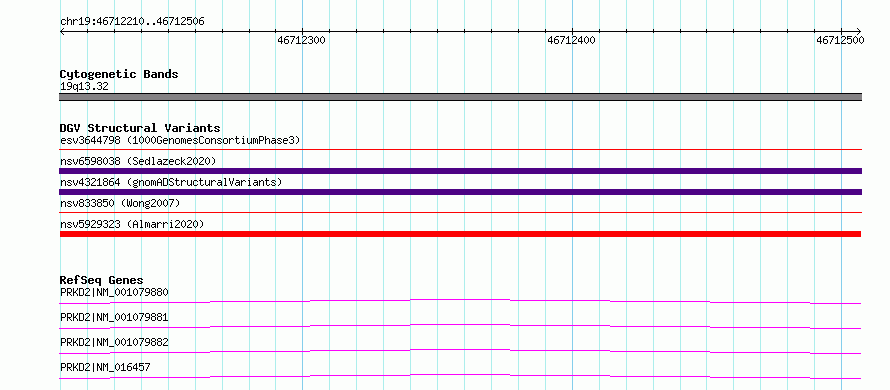Click the purple bar for nsv4321864
Screen dimensions: 890x390
point(460,192)
